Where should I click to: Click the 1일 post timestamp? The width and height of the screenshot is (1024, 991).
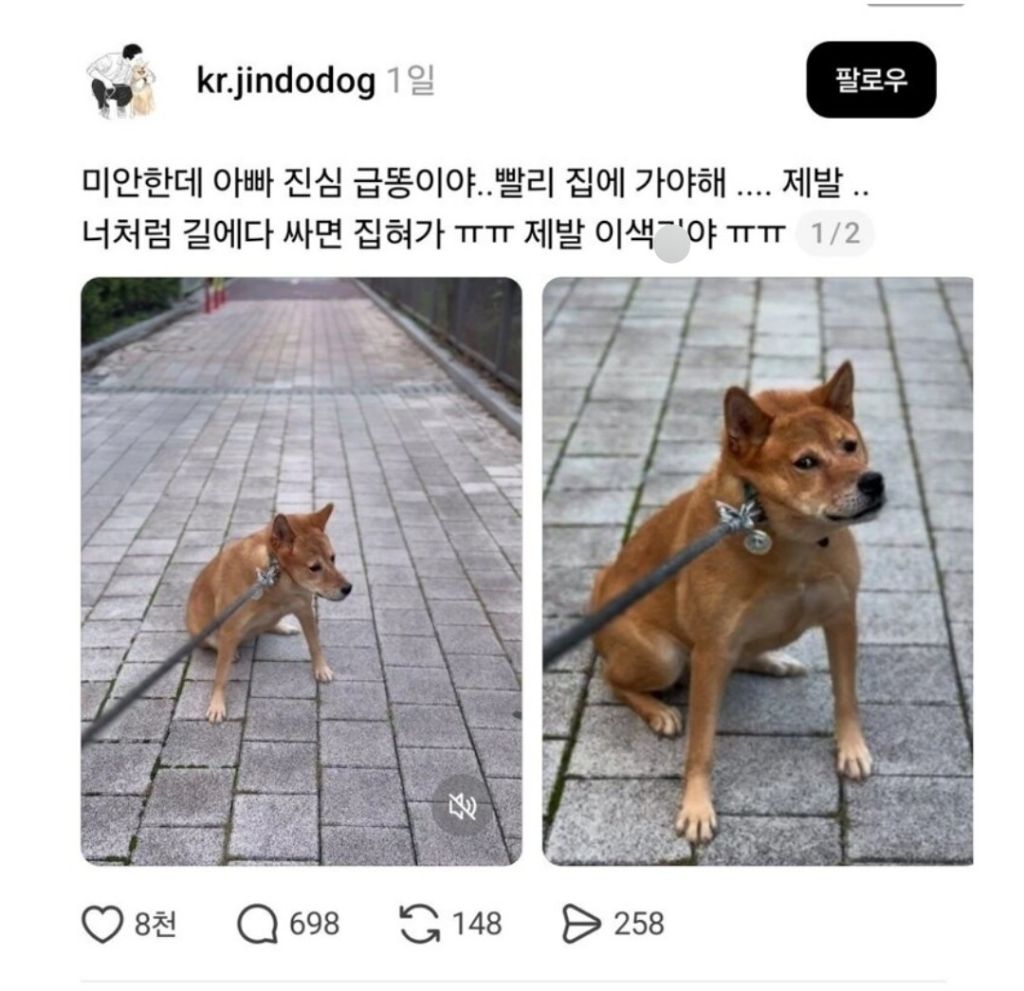point(411,80)
